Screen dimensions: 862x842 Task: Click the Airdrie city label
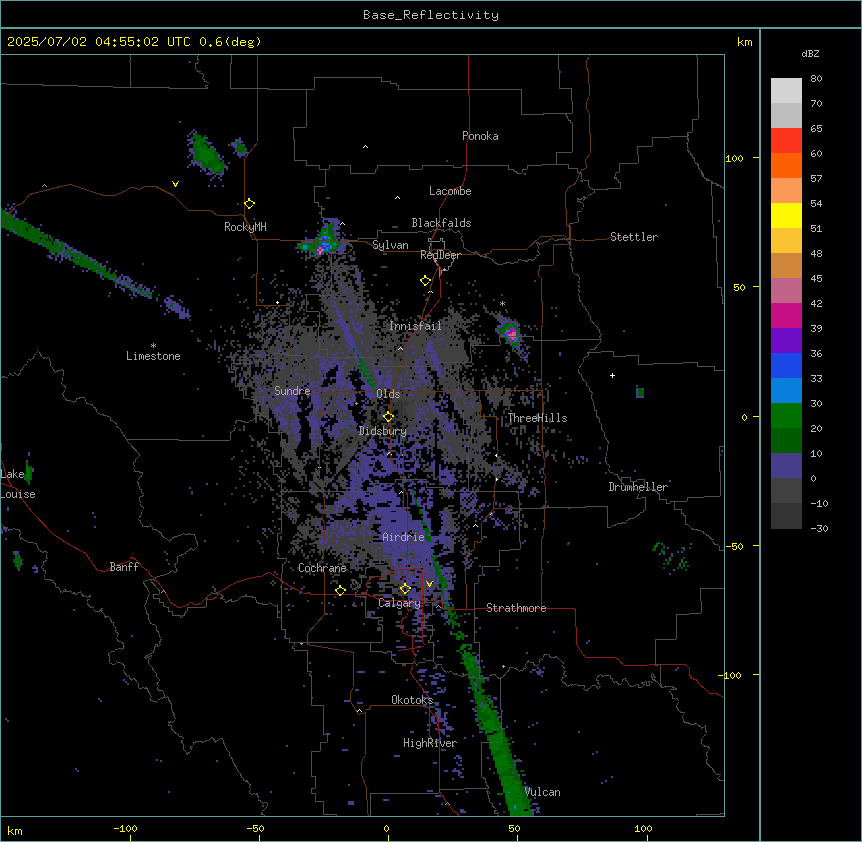(x=404, y=537)
